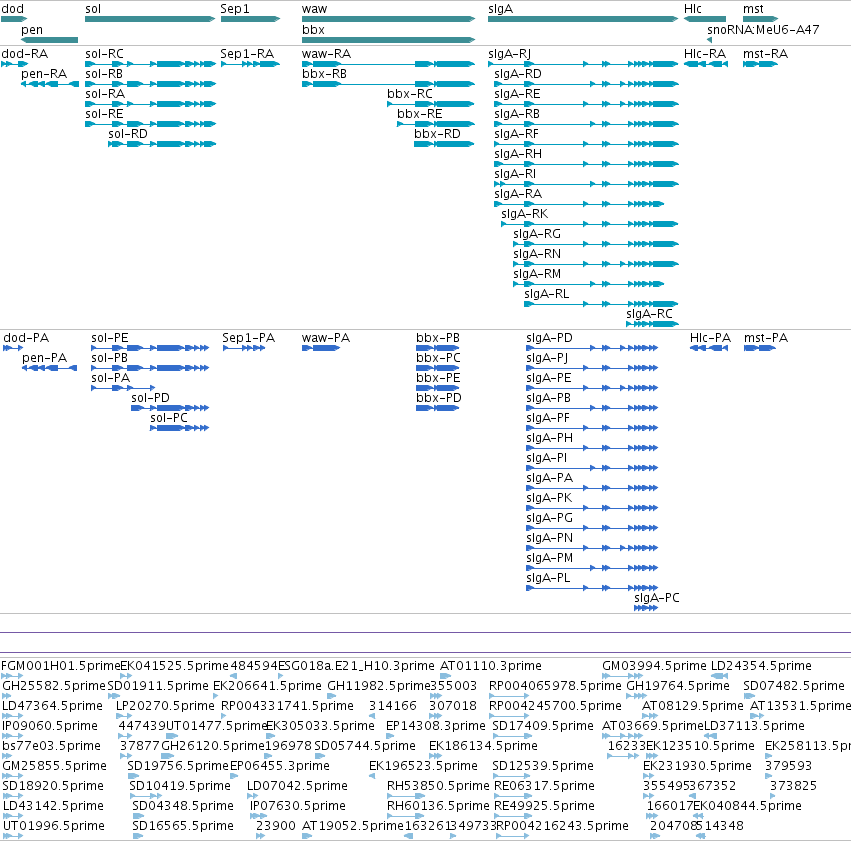Click the slgA-RD transcript
851x841 pixels.
(x=587, y=84)
